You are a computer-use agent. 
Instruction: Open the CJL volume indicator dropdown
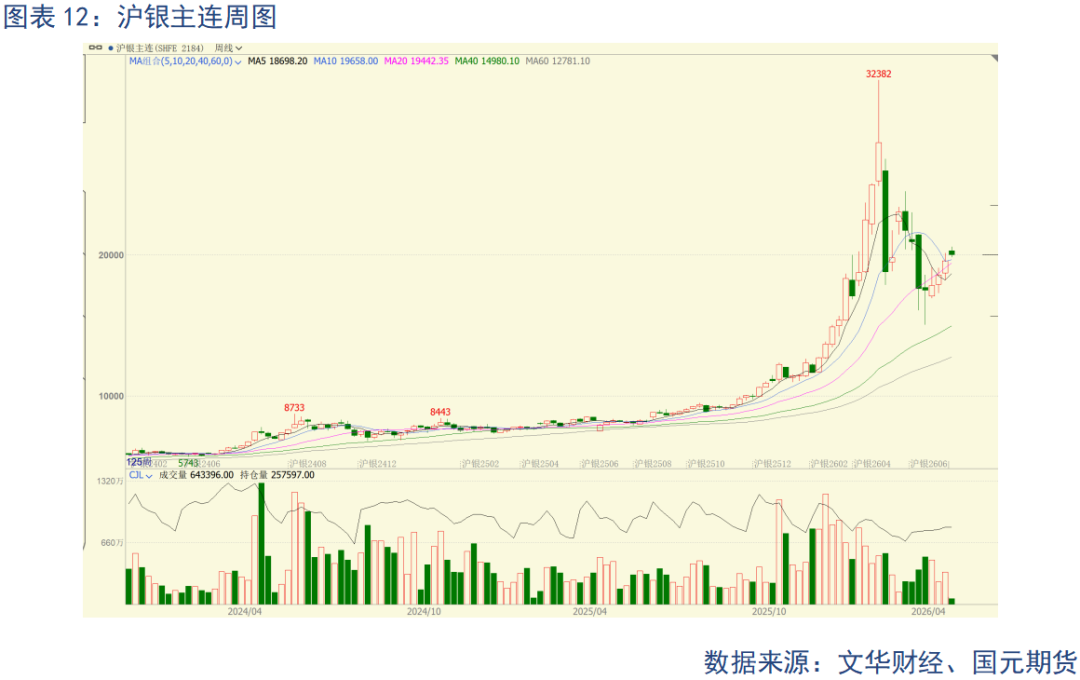140,475
